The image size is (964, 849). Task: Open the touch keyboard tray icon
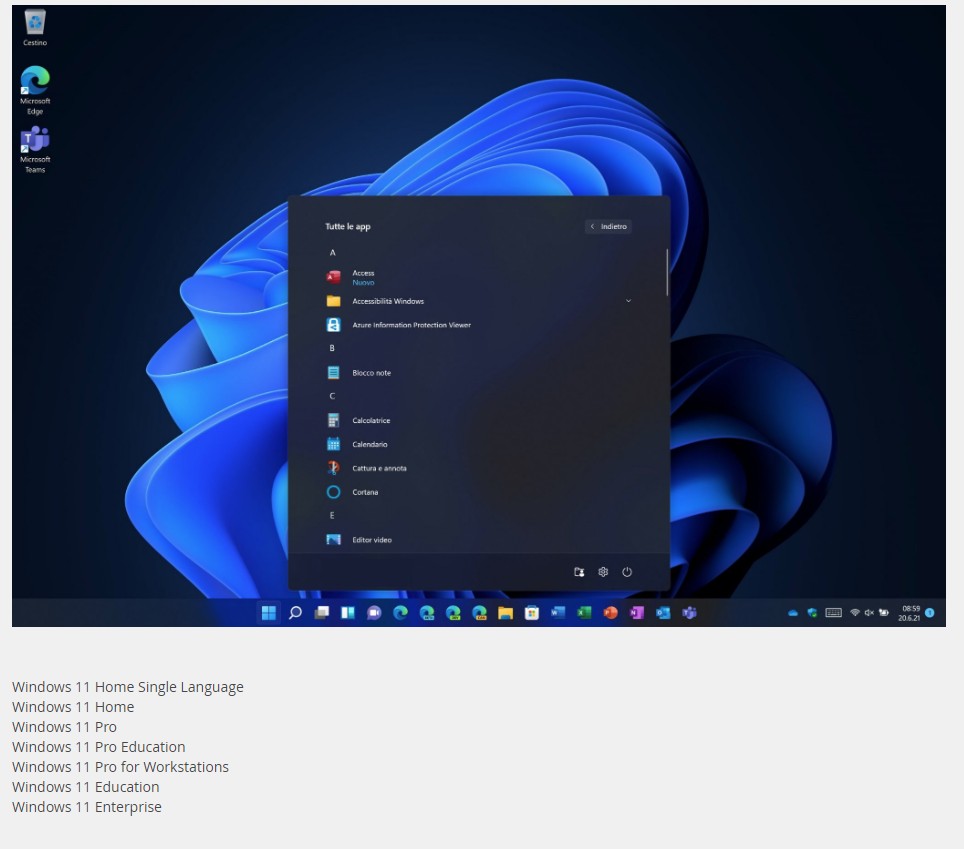click(x=834, y=612)
